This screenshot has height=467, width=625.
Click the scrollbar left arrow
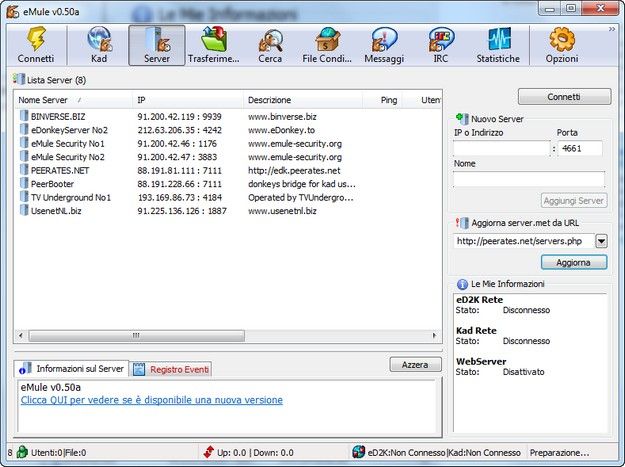(x=21, y=336)
